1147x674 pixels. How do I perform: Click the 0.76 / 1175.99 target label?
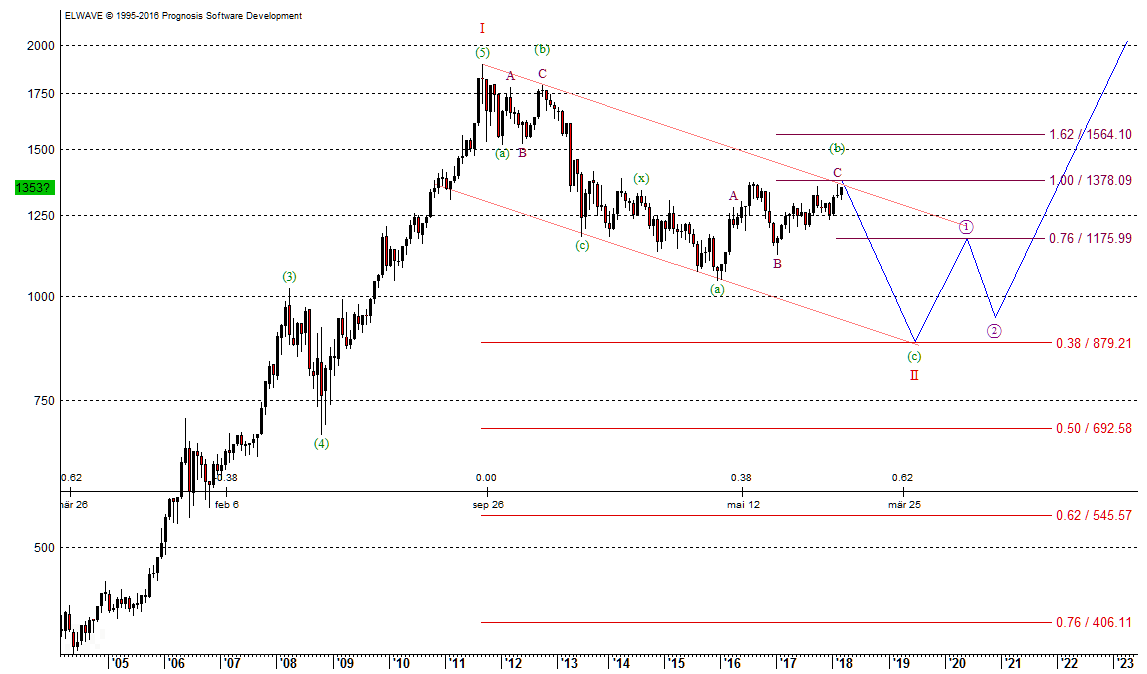(x=1090, y=238)
